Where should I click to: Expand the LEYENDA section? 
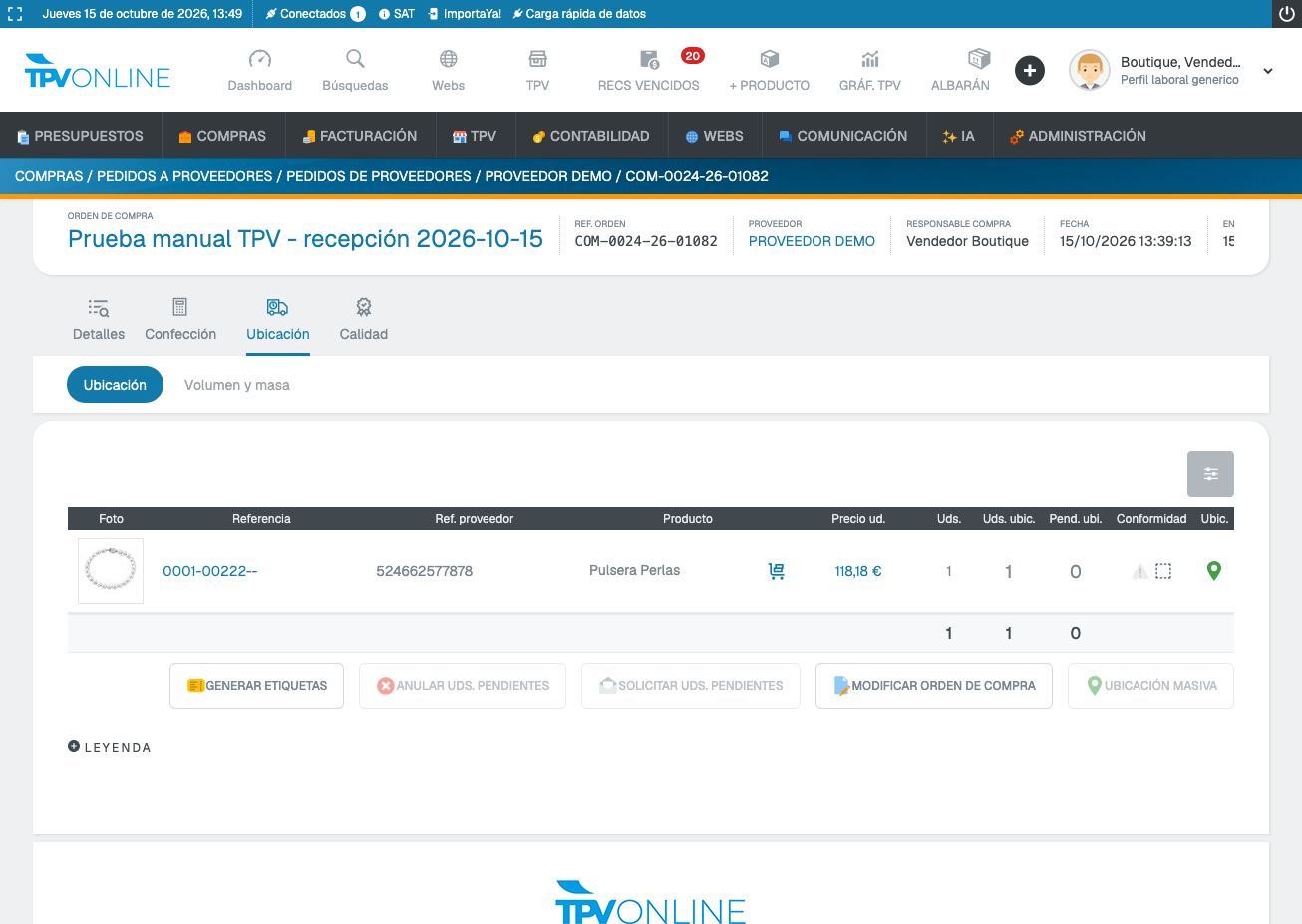tap(110, 747)
